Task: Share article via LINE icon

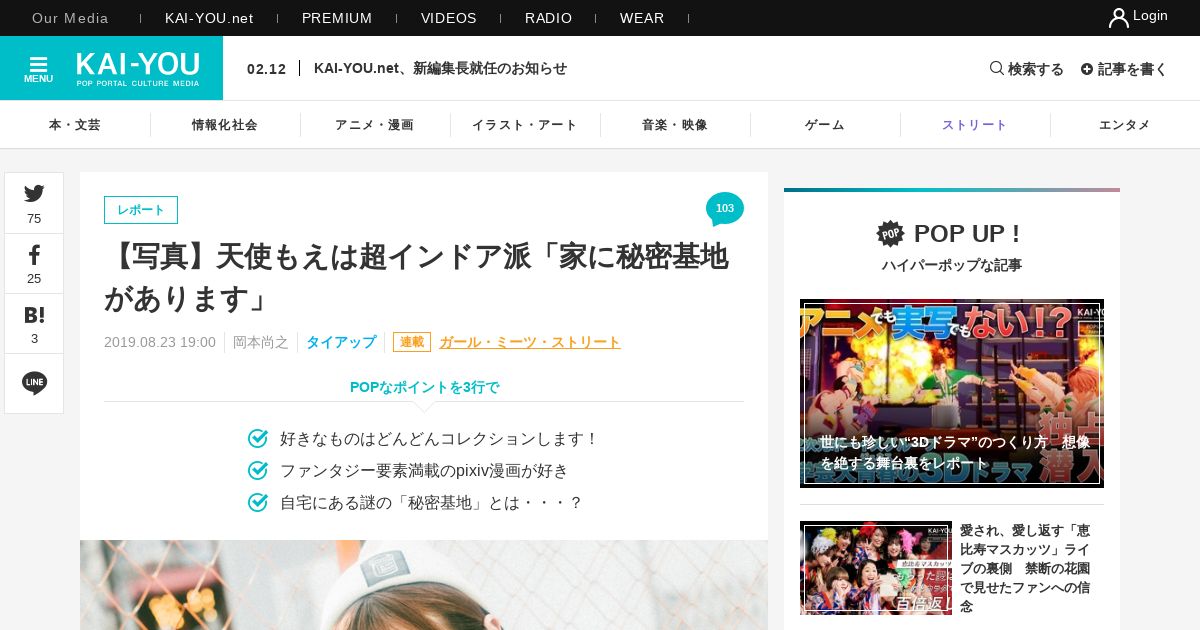Action: [x=34, y=383]
